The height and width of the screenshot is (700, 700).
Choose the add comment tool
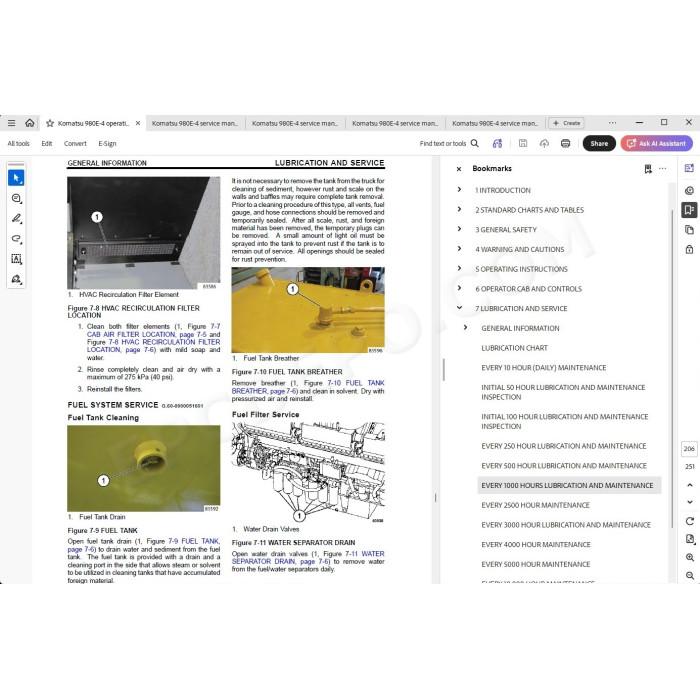click(16, 198)
